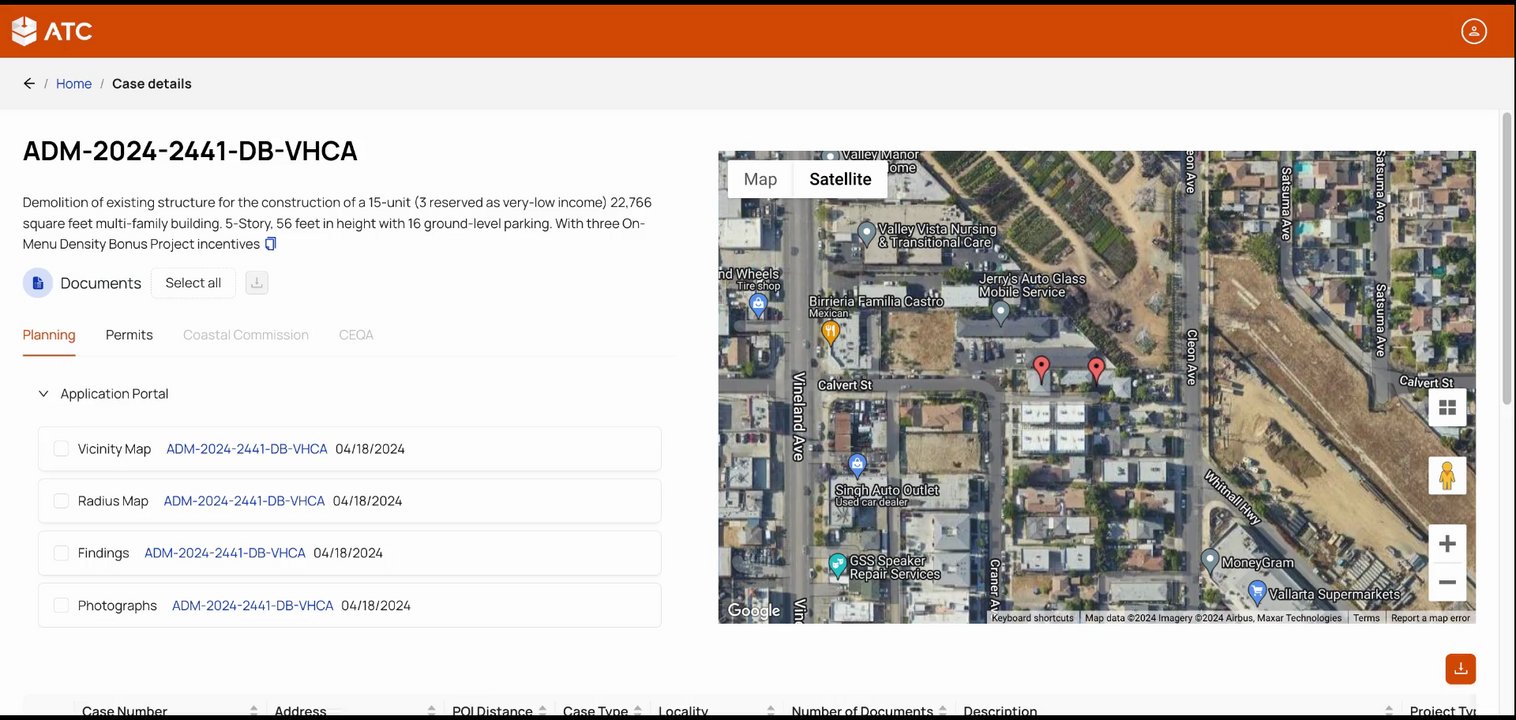Zoom out on the map
The image size is (1516, 720).
coord(1447,582)
